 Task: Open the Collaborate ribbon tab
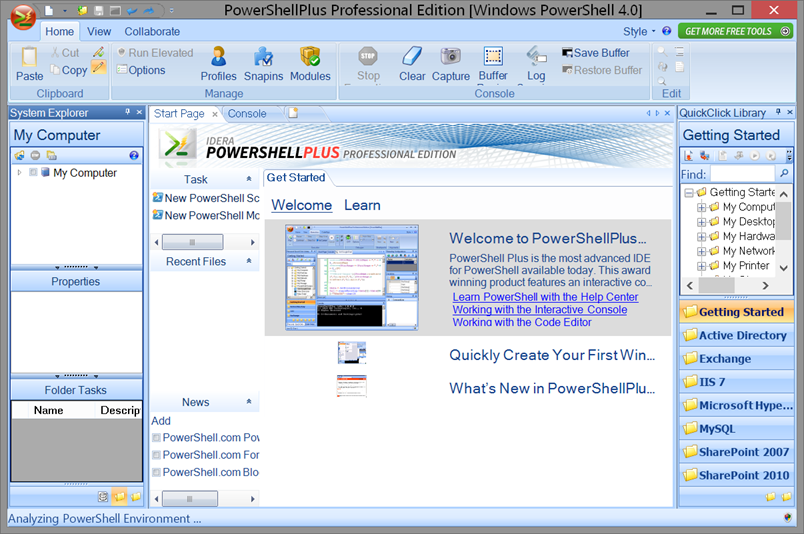coord(152,31)
